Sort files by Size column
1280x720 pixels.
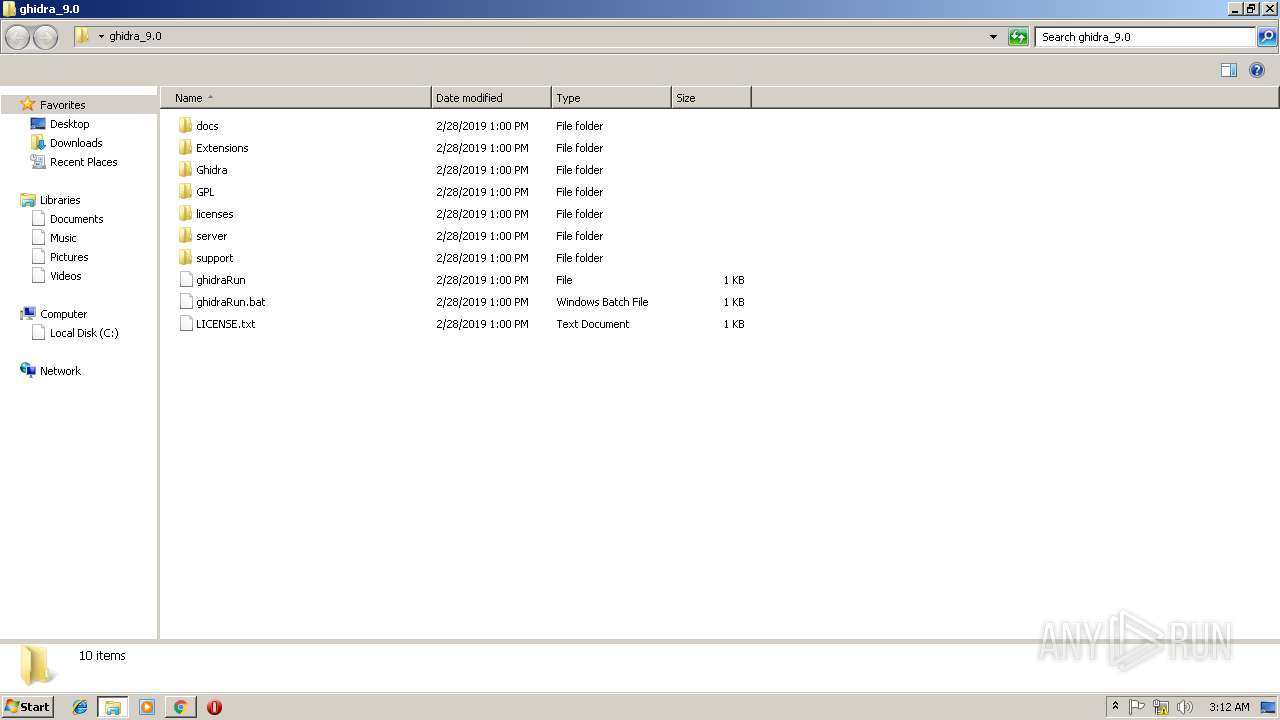[x=711, y=98]
